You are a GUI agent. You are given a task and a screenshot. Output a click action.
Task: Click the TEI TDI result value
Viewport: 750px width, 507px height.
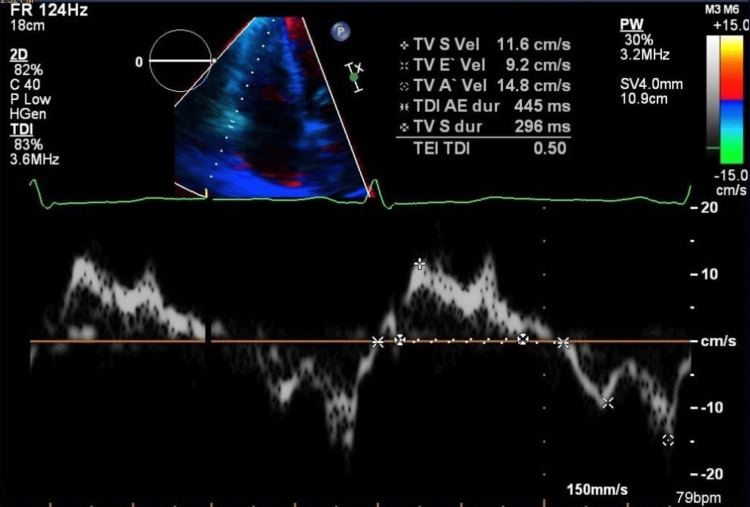click(x=550, y=148)
